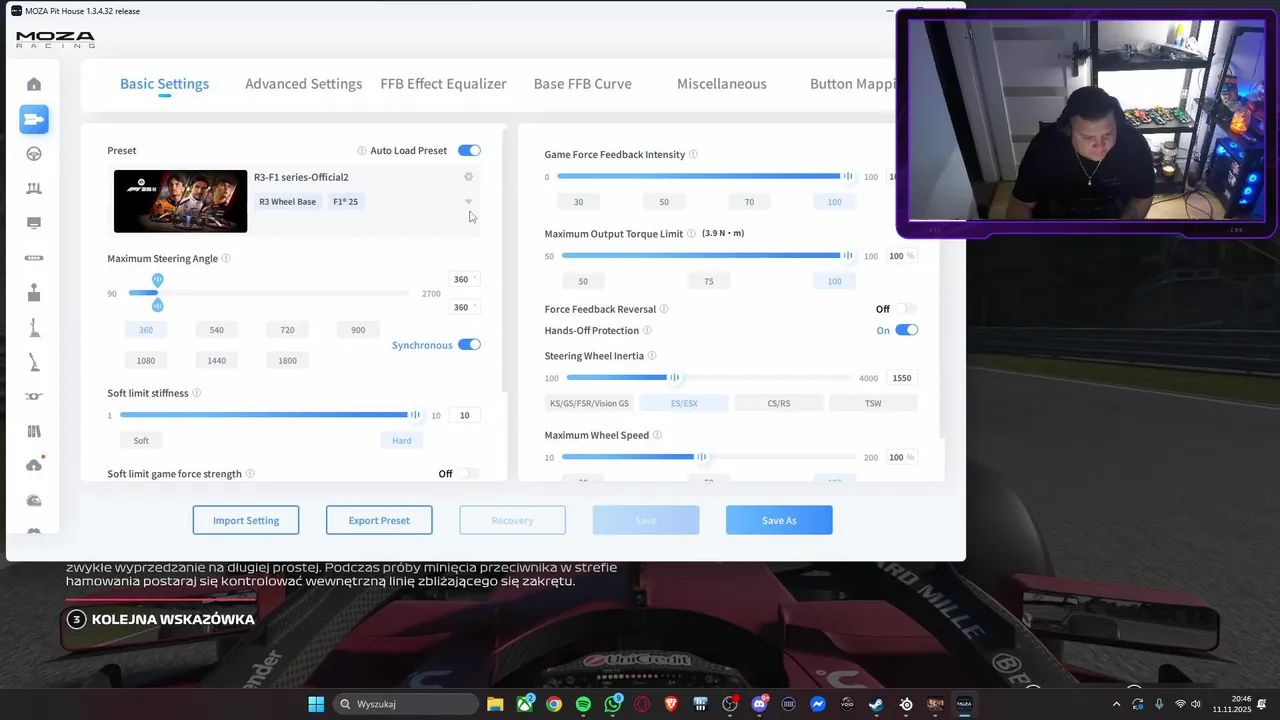The width and height of the screenshot is (1280, 720).
Task: Open the handbrake icon in sidebar
Action: click(34, 361)
